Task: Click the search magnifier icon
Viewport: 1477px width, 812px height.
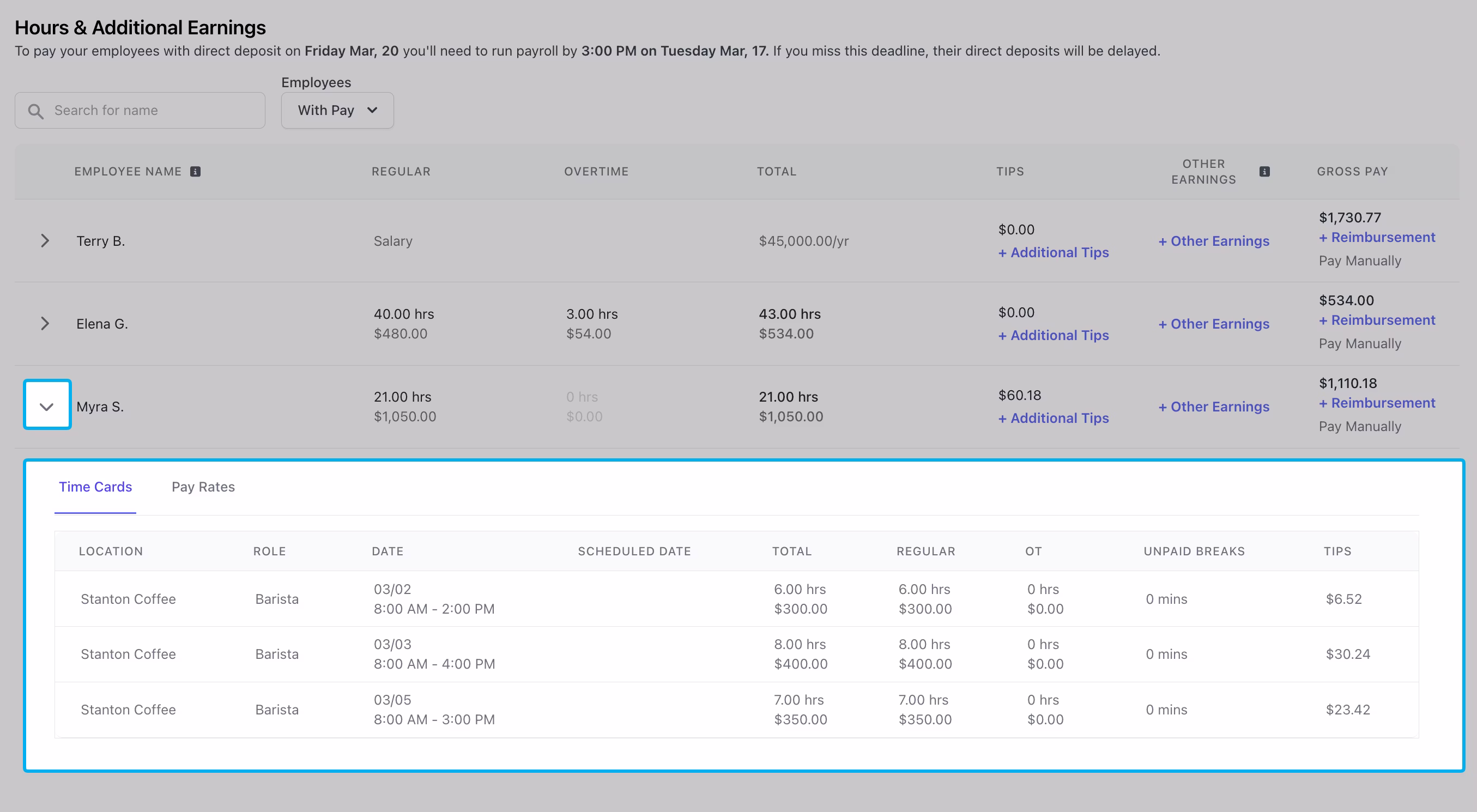Action: 35,111
